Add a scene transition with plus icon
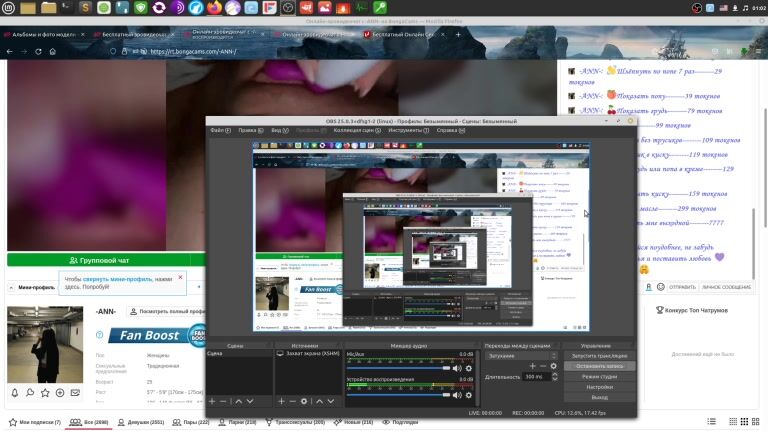Viewport: 768px width, 431px height. (531, 366)
